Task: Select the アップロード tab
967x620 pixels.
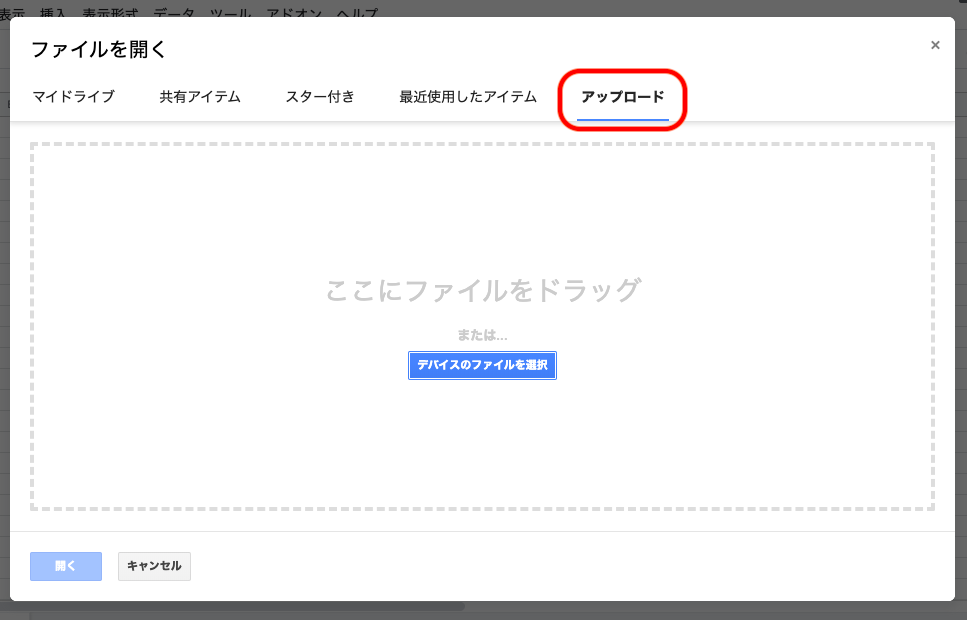Action: pyautogui.click(x=623, y=97)
